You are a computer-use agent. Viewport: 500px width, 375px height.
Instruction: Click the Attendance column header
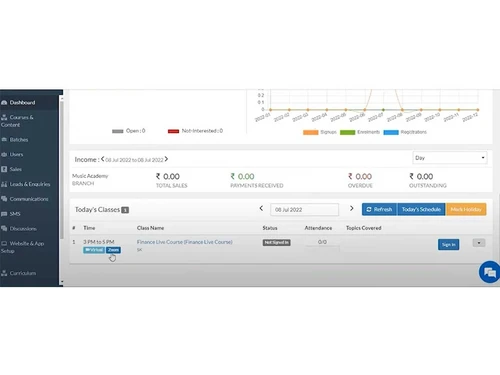point(318,228)
